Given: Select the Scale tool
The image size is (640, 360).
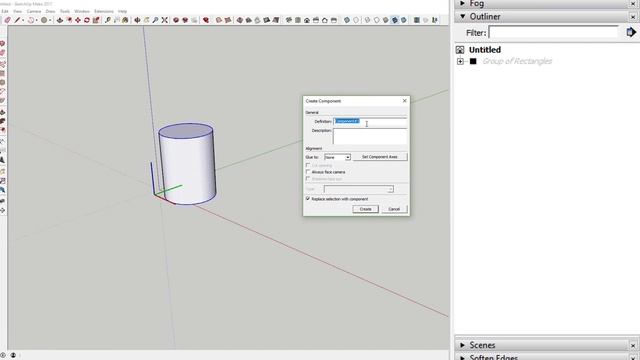Looking at the screenshot, I should (x=96, y=20).
